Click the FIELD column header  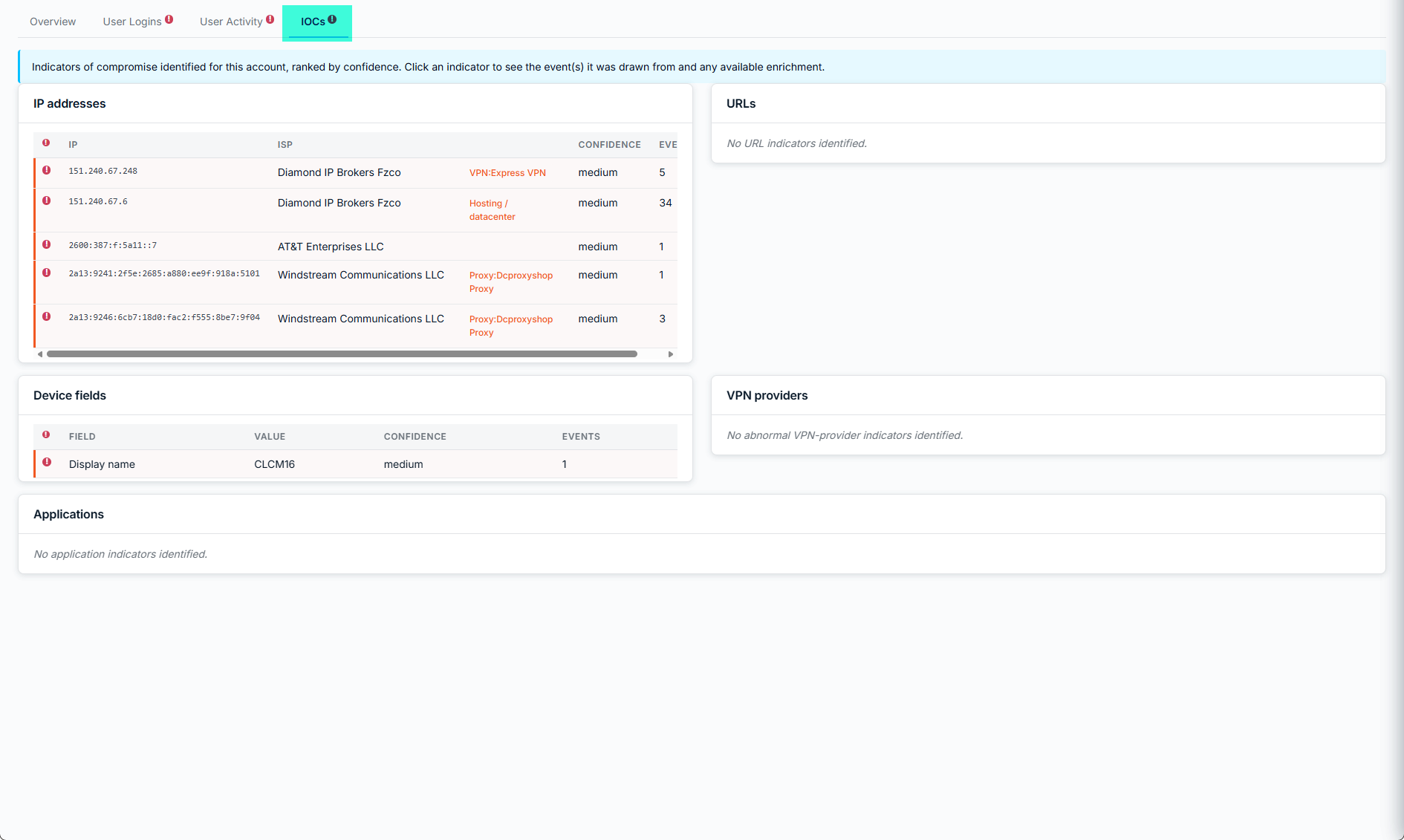pyautogui.click(x=82, y=437)
